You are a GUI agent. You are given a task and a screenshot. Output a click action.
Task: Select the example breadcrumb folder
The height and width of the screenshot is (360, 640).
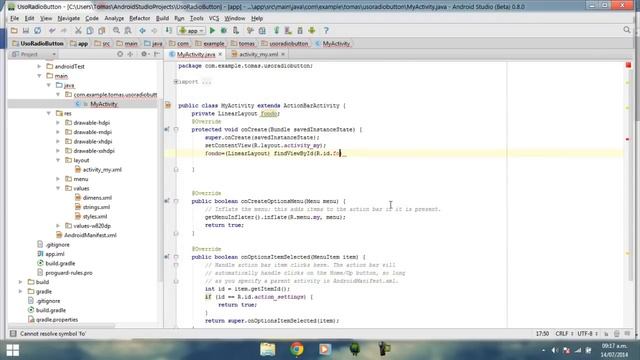(x=210, y=43)
